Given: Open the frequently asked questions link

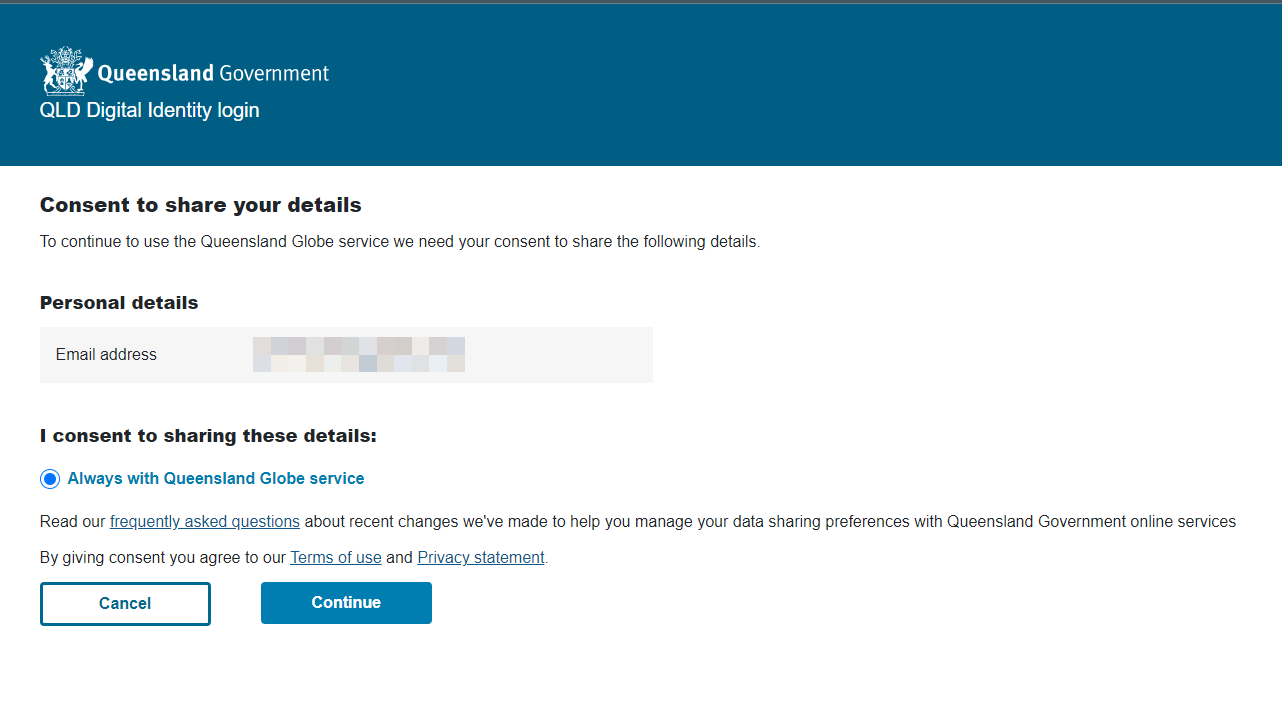Looking at the screenshot, I should coord(204,521).
